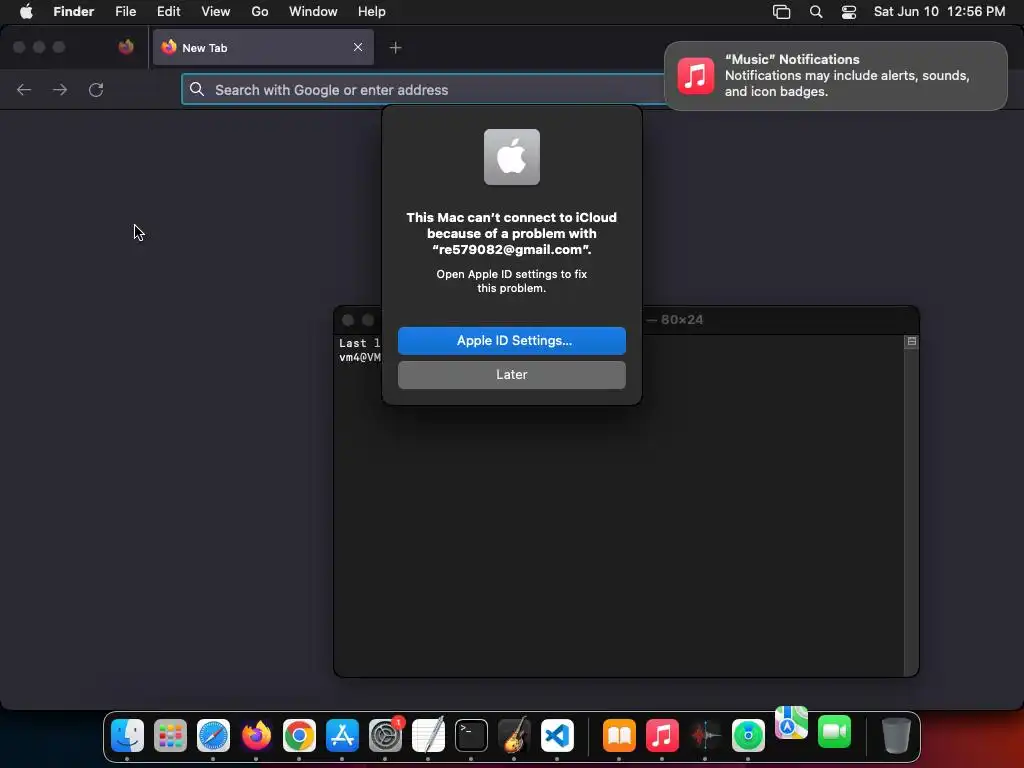Open the Edit menu
Viewport: 1024px width, 768px height.
pos(168,11)
